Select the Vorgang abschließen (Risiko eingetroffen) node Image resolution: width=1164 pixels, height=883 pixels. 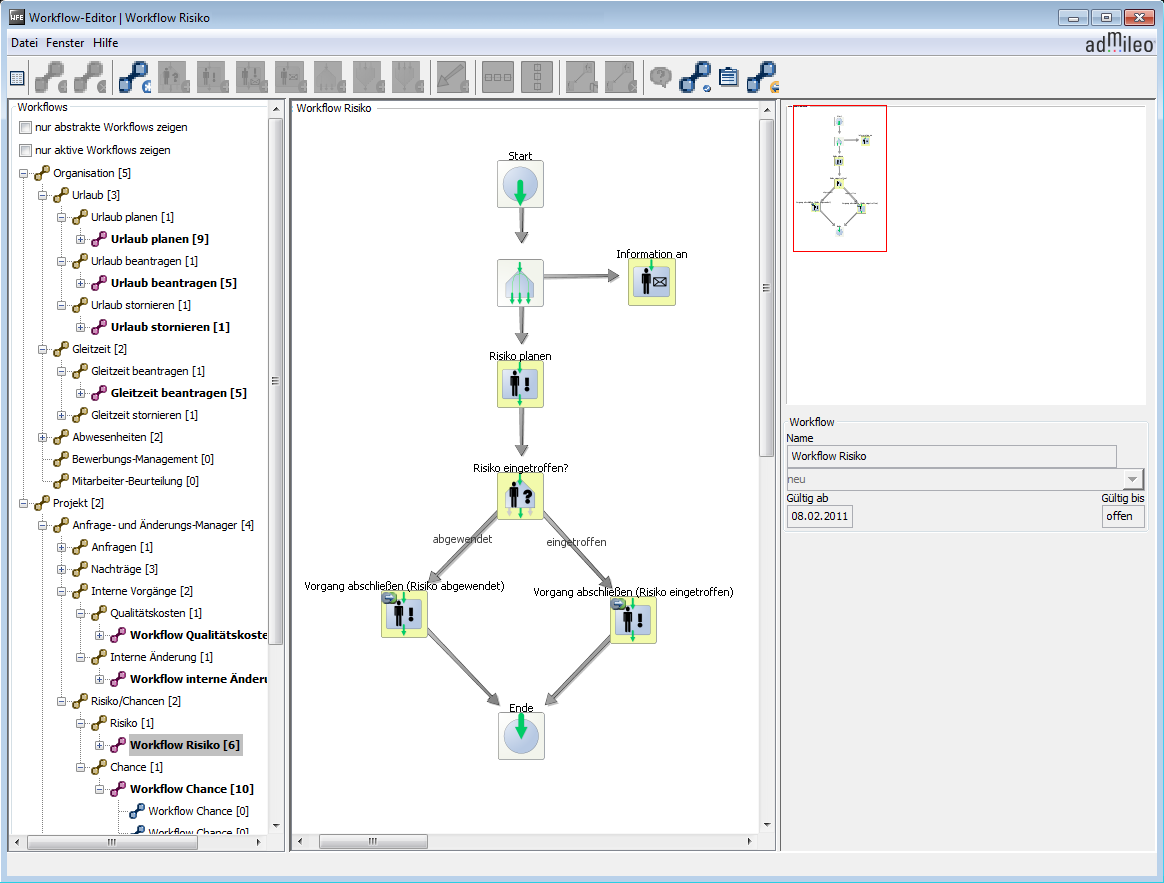pyautogui.click(x=633, y=620)
